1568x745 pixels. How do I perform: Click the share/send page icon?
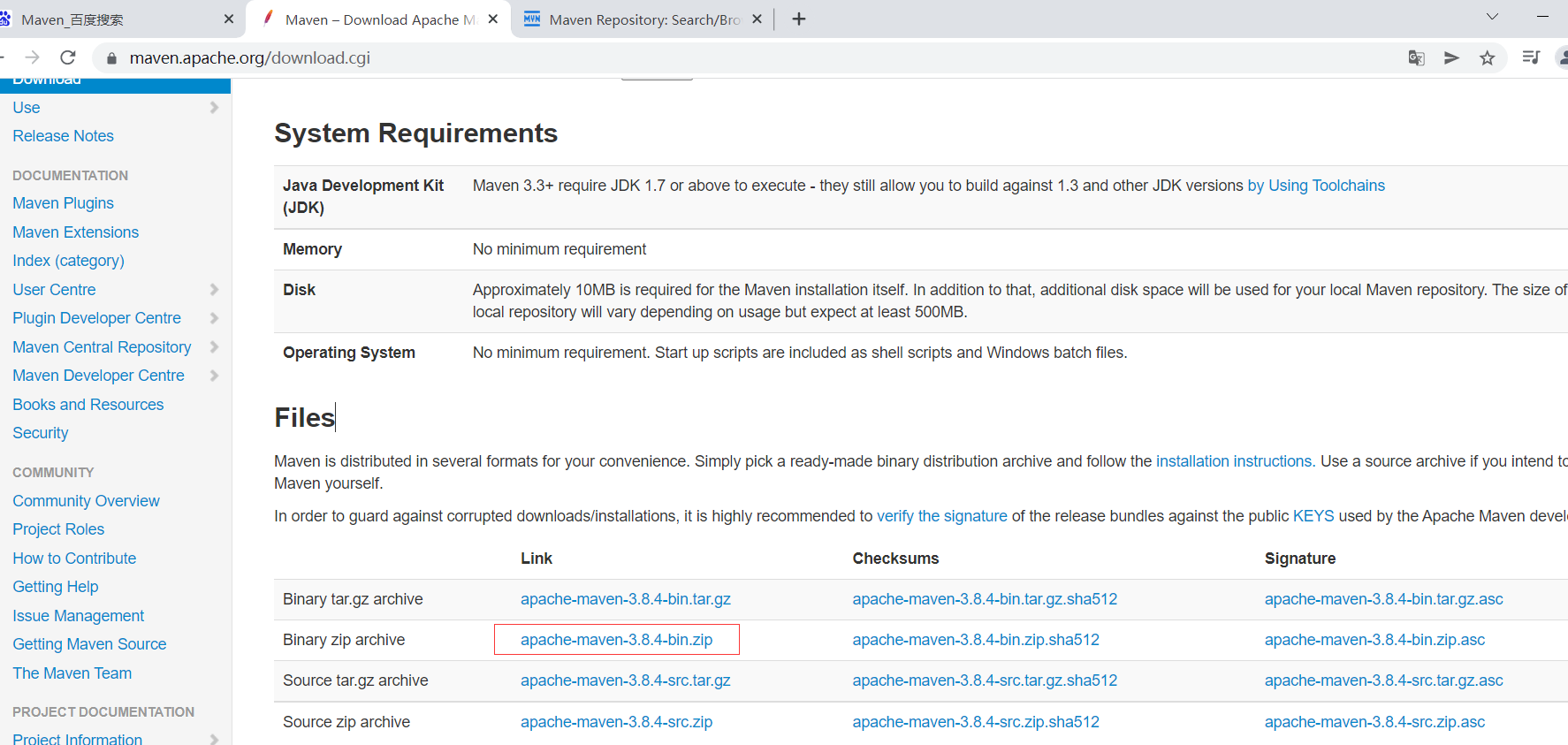coord(1451,57)
